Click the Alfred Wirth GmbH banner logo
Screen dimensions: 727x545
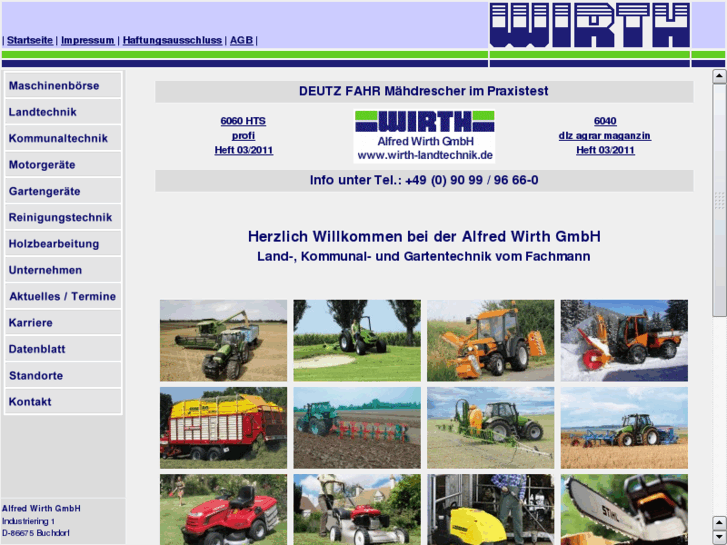[424, 136]
